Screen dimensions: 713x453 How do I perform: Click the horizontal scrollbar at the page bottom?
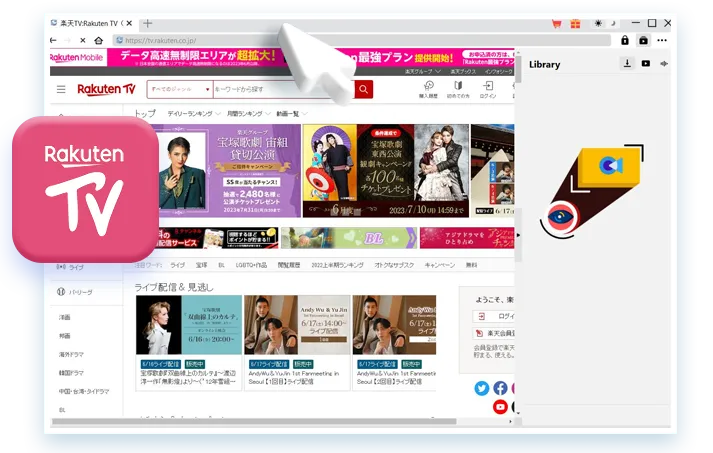[254, 422]
